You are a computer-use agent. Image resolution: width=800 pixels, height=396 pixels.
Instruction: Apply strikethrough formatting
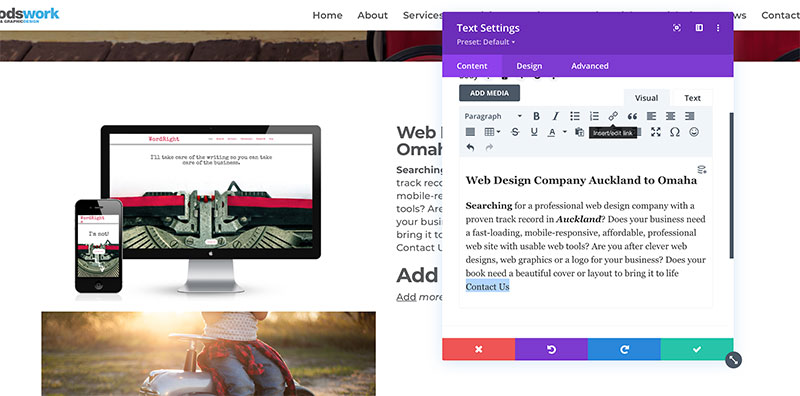click(515, 132)
